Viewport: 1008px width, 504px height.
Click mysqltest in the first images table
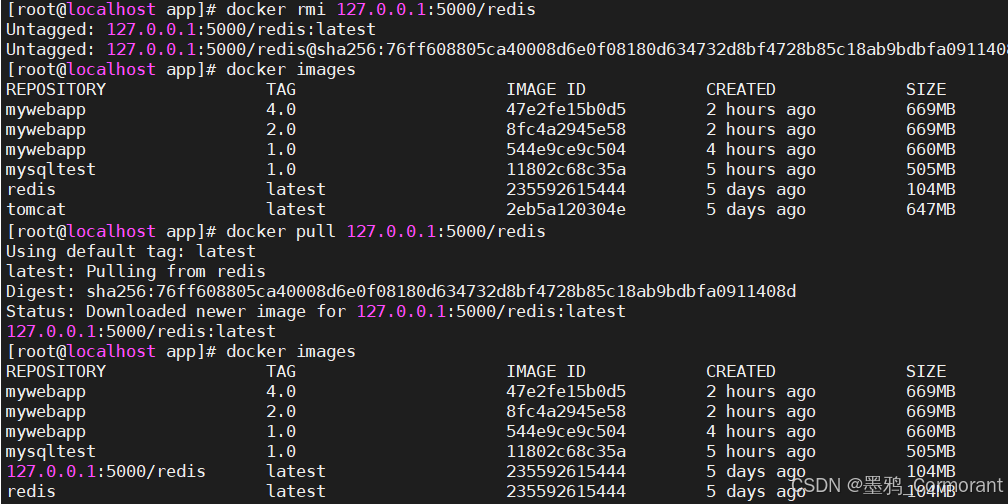[51, 170]
